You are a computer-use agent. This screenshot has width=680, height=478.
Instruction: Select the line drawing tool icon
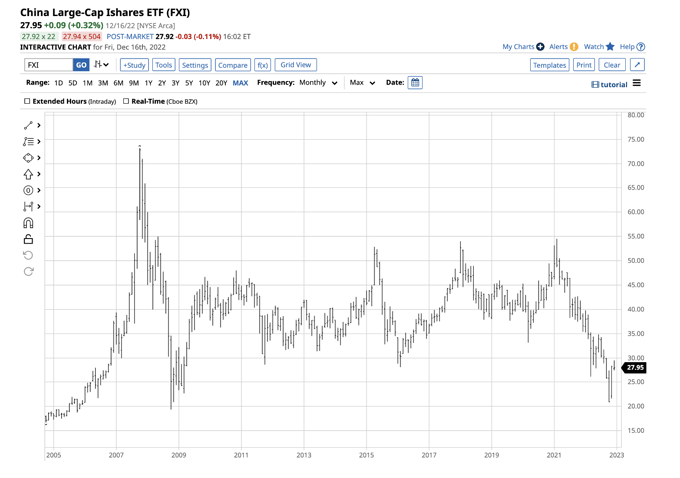click(28, 125)
